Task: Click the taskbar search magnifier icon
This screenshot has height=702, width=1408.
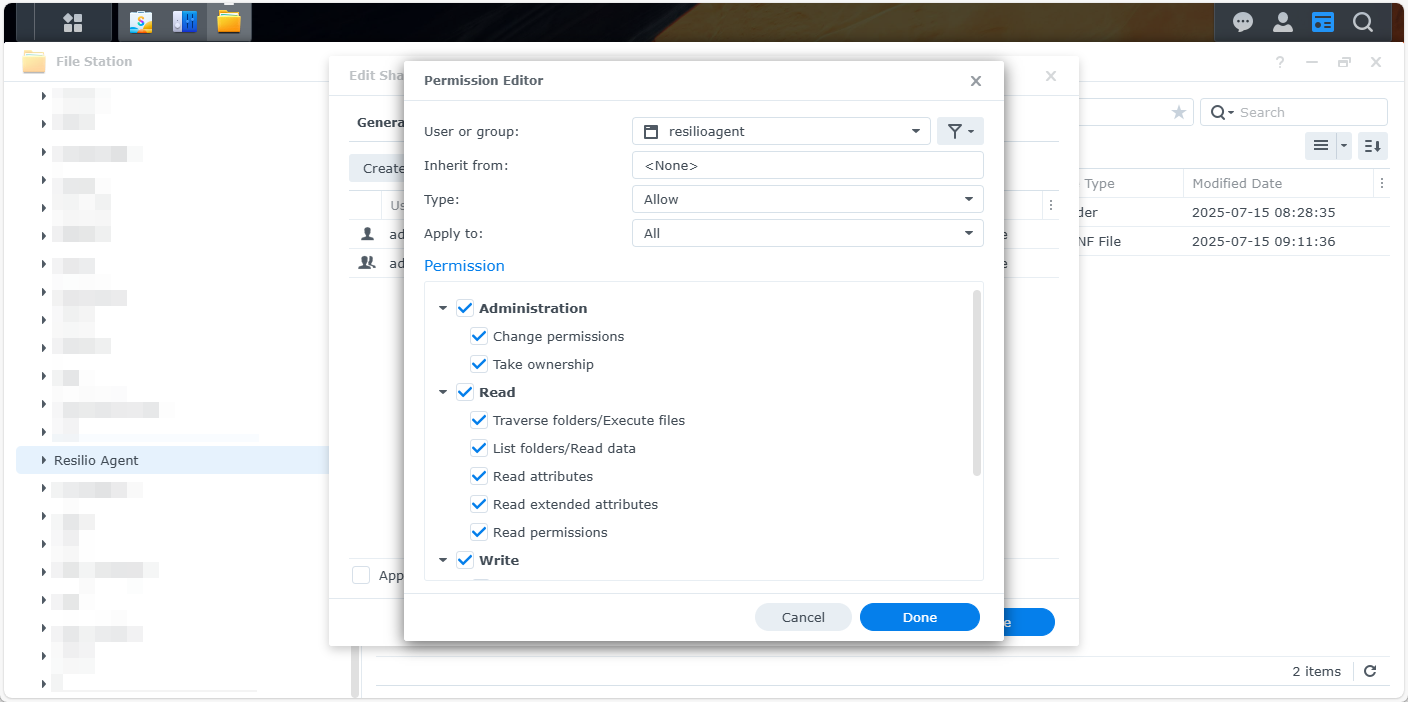Action: [1363, 22]
